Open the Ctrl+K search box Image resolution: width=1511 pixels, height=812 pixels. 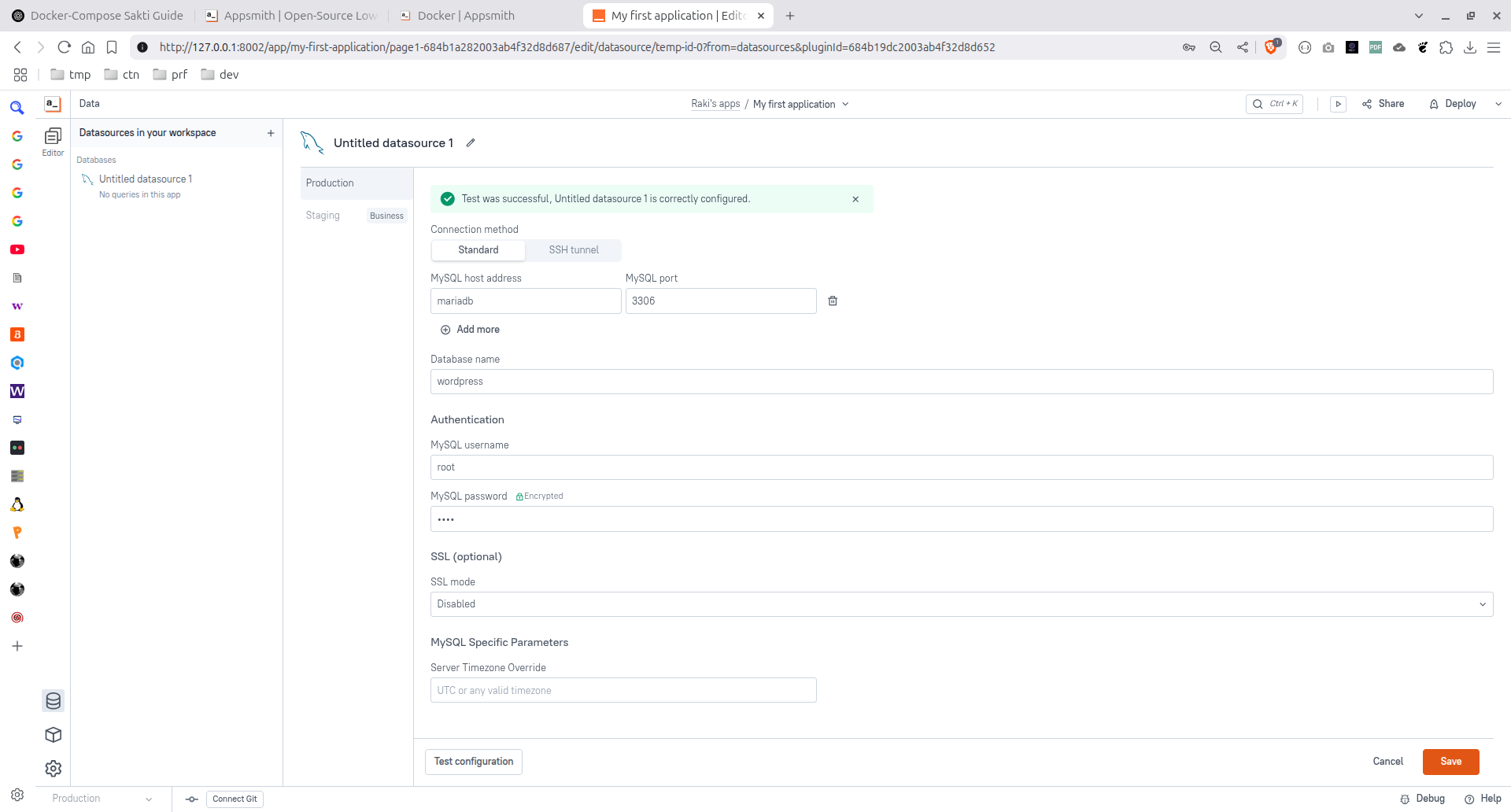(x=1274, y=104)
